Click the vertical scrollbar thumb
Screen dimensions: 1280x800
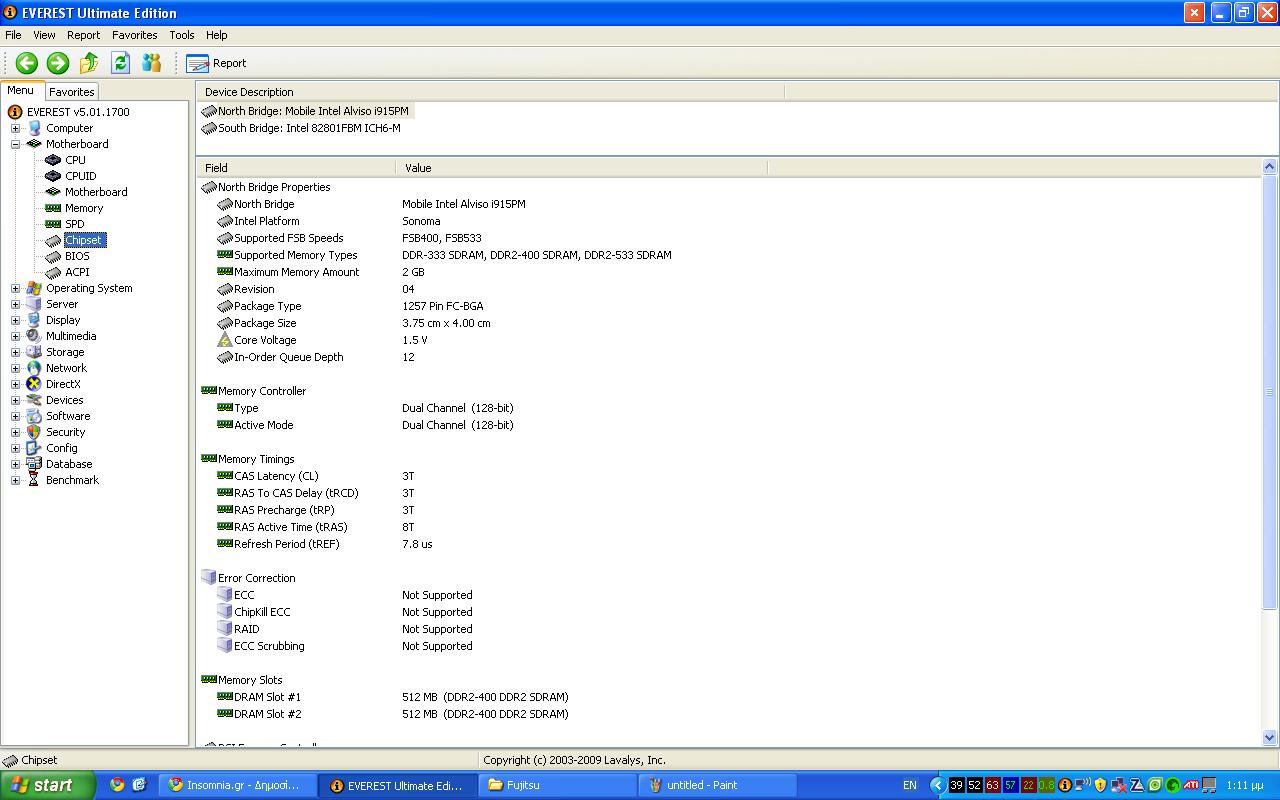pos(1270,392)
